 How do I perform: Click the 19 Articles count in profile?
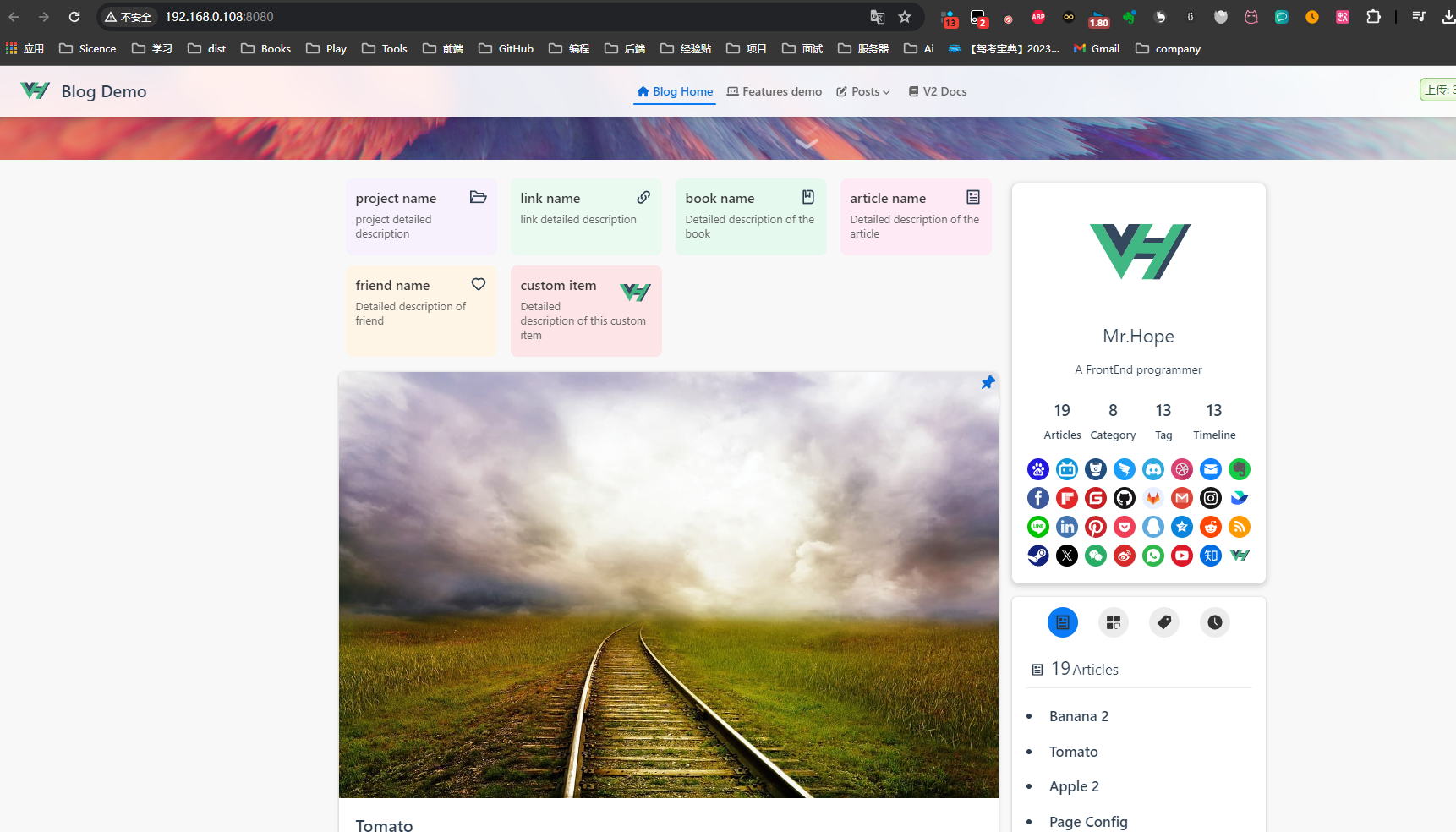click(1062, 421)
